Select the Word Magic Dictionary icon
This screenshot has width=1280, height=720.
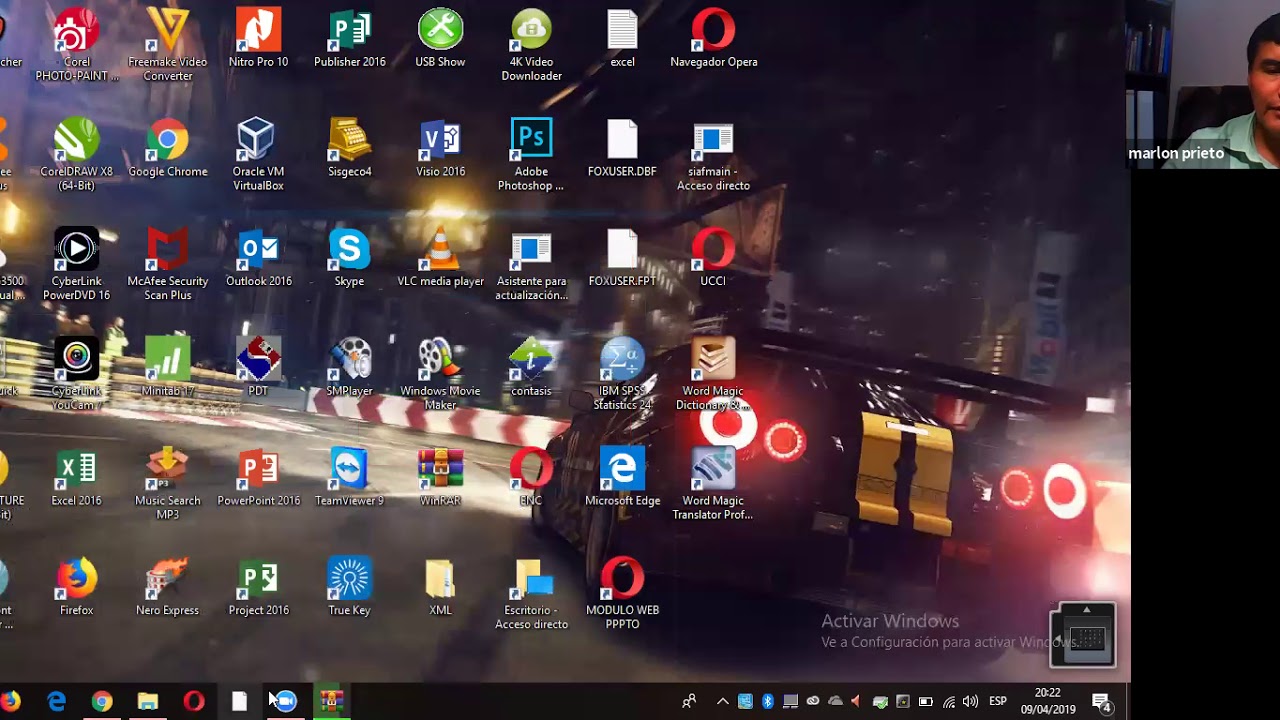[713, 375]
